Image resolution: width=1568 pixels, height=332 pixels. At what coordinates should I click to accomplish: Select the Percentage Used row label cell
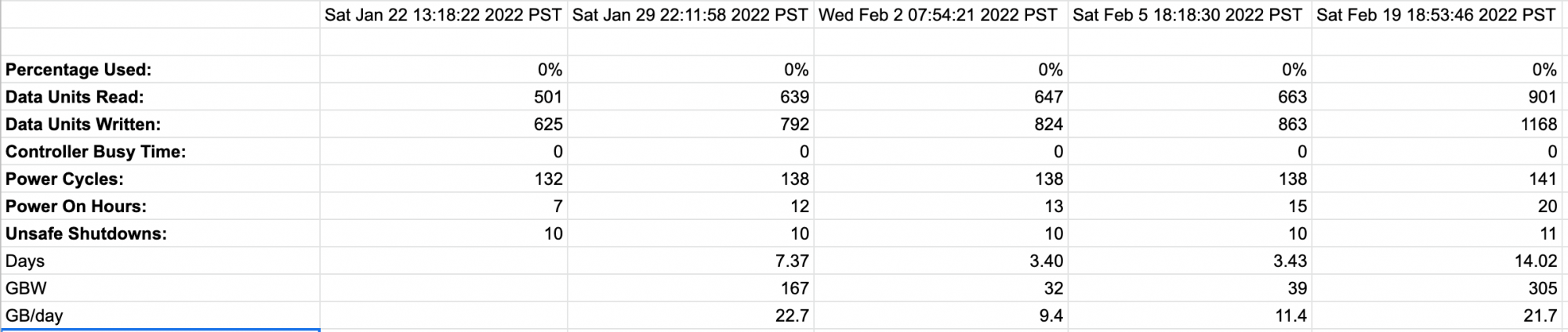(160, 70)
